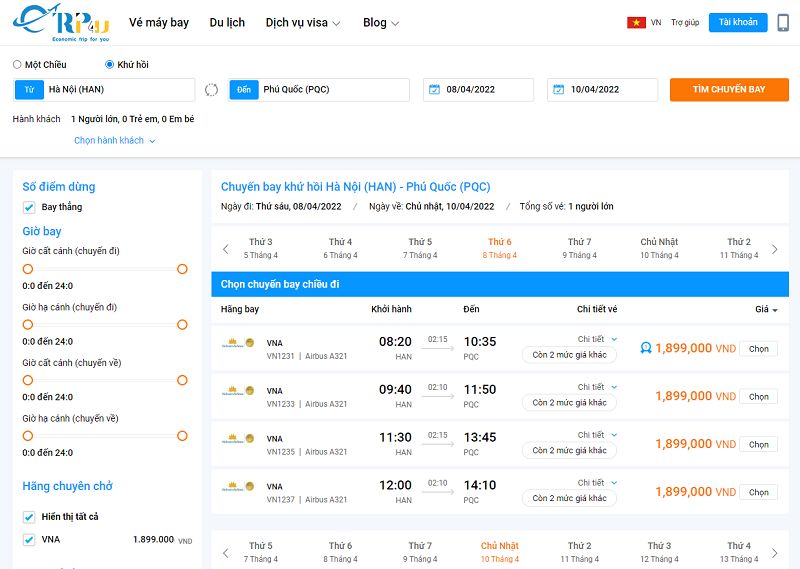This screenshot has height=569, width=800.
Task: Go to next outbound dates arrow
Action: point(774,249)
